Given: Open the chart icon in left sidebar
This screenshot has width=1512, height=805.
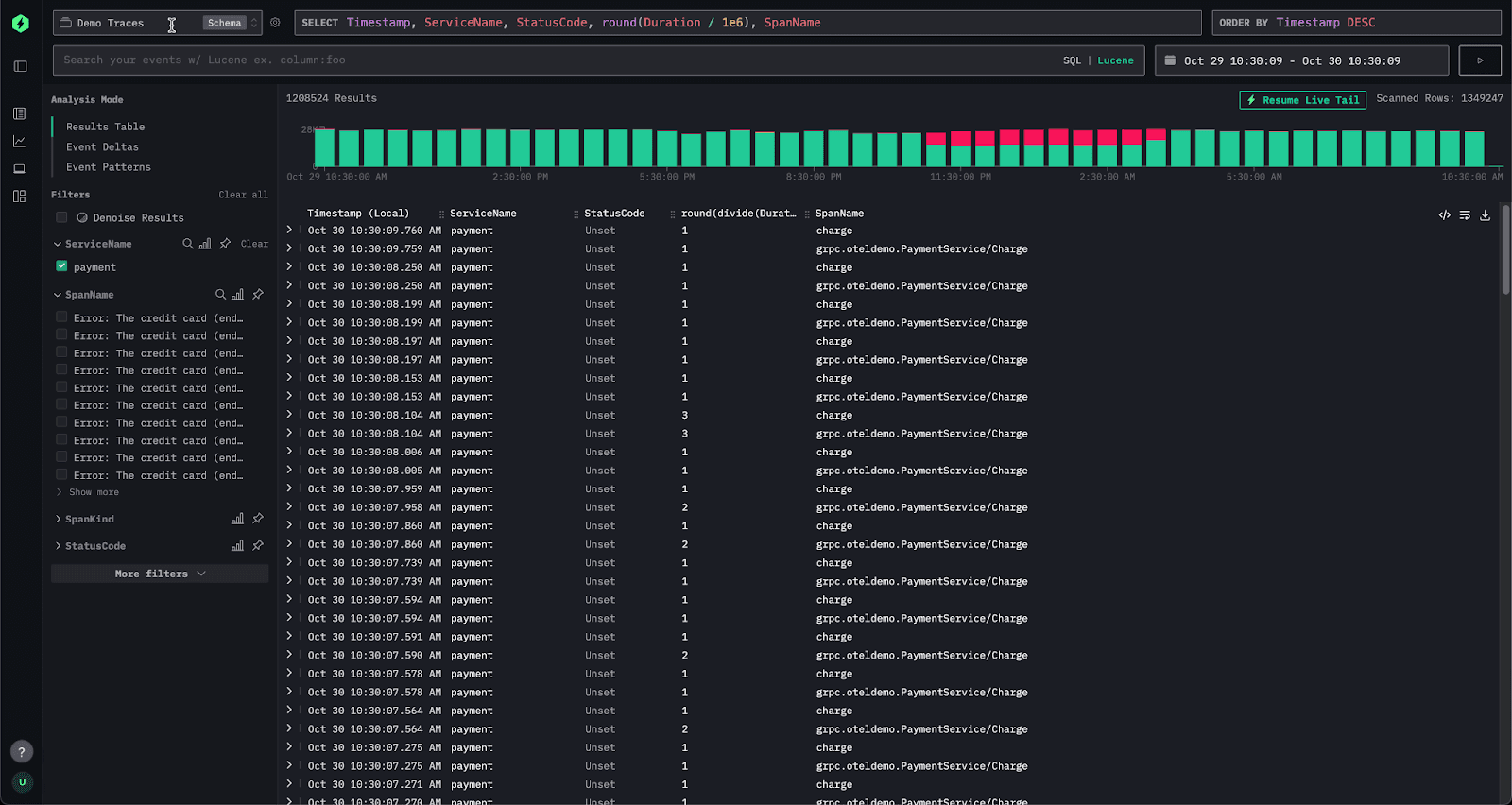Looking at the screenshot, I should (x=20, y=142).
